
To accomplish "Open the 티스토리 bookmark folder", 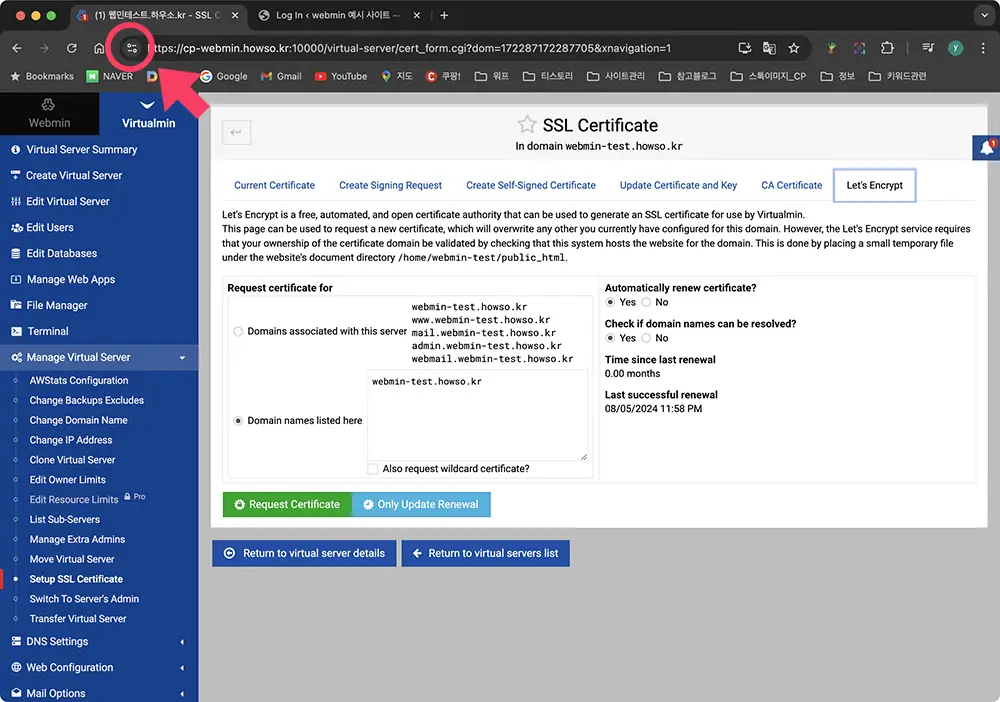I will [x=548, y=77].
